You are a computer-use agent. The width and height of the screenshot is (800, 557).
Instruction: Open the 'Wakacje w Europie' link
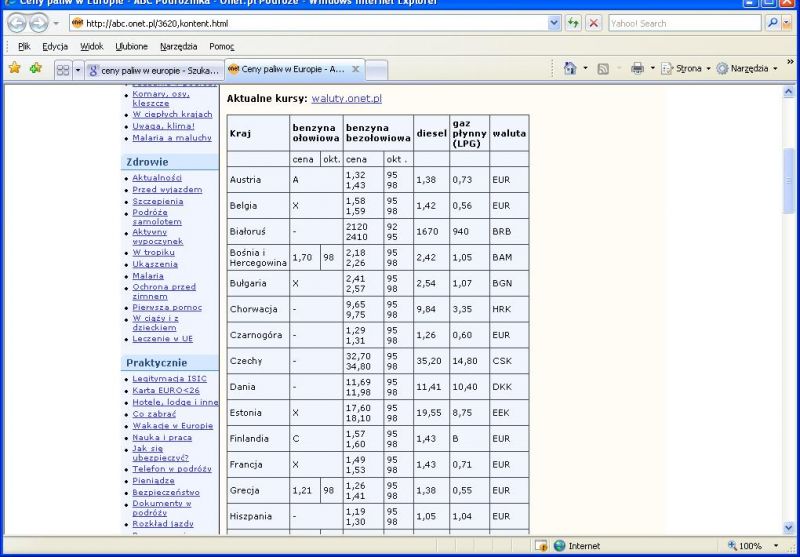[x=172, y=425]
